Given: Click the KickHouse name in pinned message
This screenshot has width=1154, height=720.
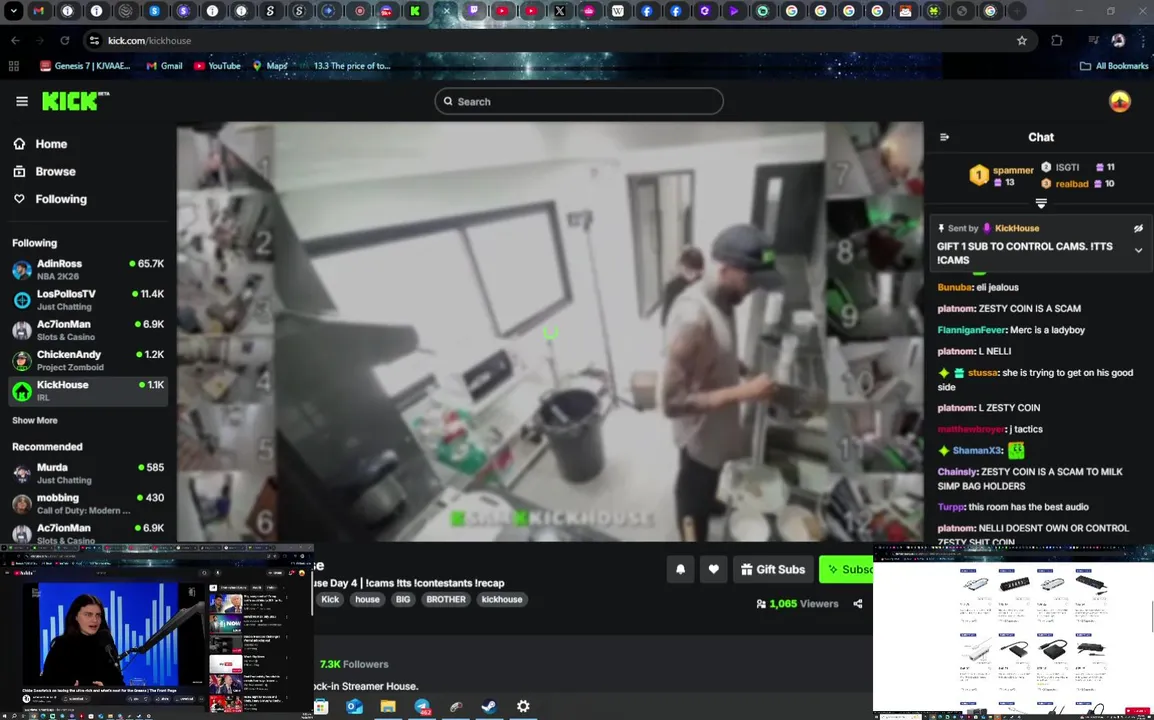Looking at the screenshot, I should click(x=1016, y=228).
